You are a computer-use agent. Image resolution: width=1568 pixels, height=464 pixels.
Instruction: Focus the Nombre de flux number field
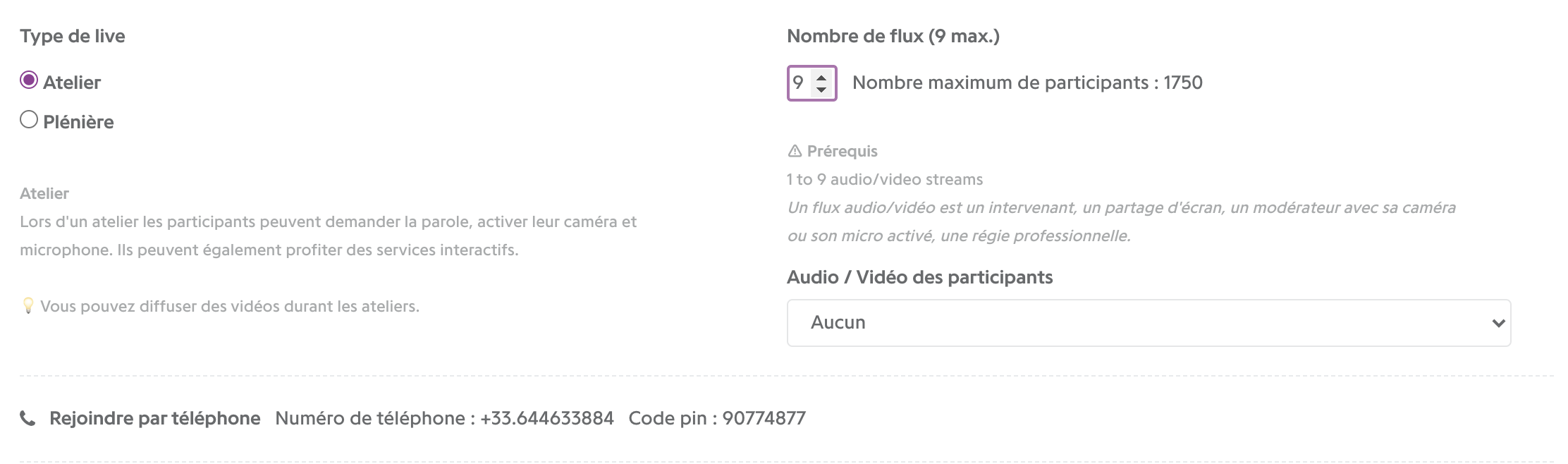(x=811, y=83)
